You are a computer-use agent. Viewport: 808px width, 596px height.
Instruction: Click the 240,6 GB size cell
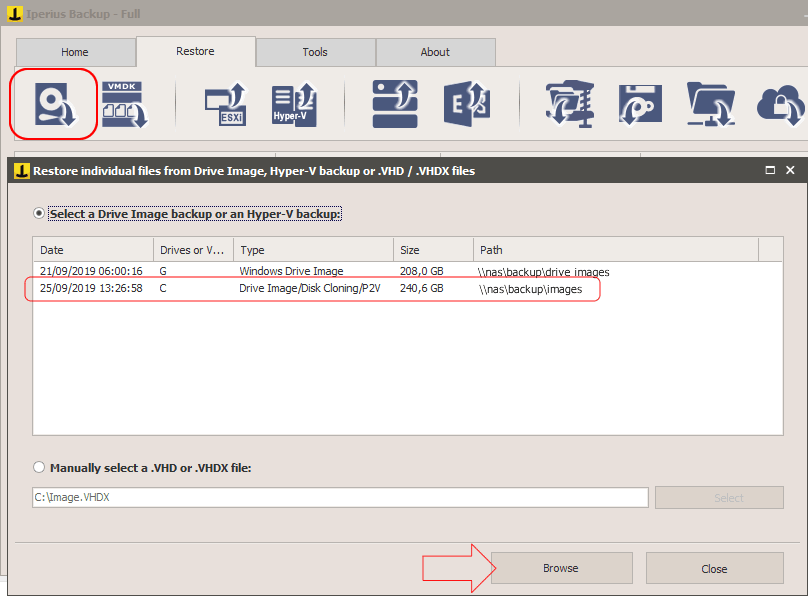(x=422, y=288)
